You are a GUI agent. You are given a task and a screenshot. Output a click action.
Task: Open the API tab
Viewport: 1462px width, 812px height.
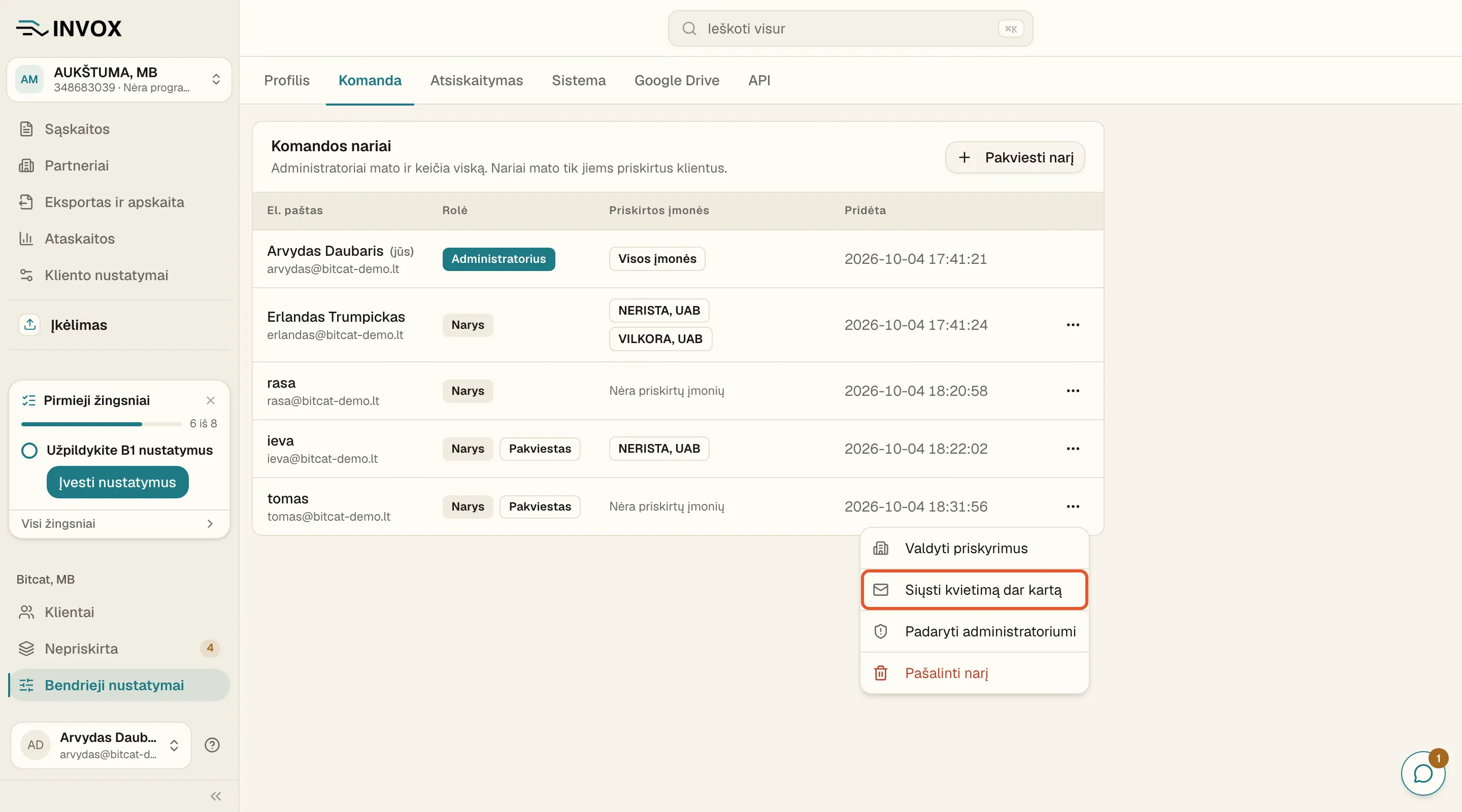[x=759, y=81]
